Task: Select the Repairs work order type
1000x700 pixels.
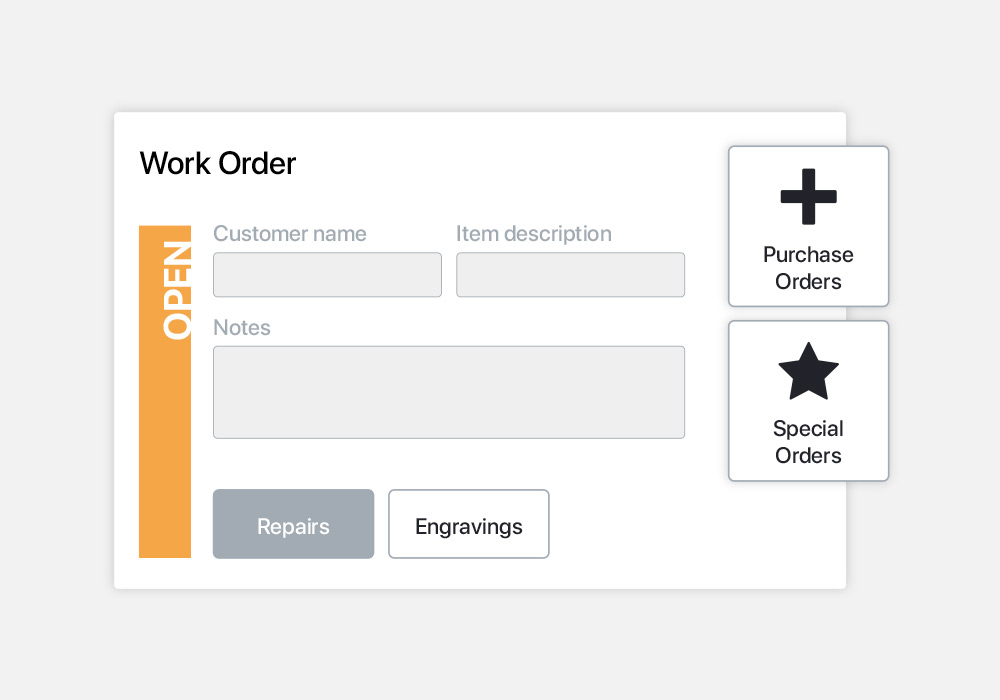Action: 293,524
